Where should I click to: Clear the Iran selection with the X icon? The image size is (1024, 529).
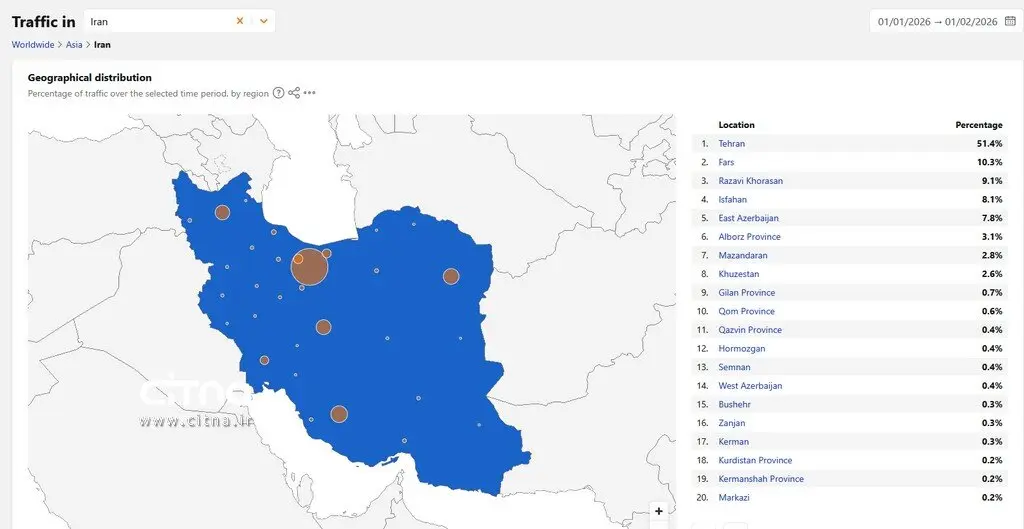tap(240, 21)
